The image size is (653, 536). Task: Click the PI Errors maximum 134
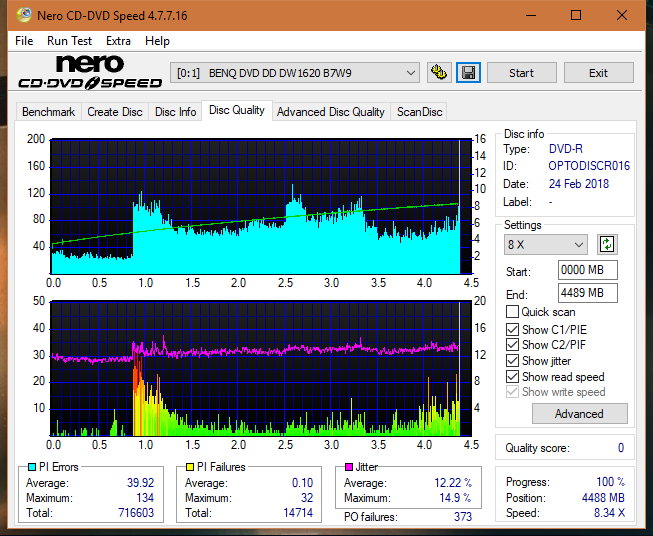coord(145,498)
